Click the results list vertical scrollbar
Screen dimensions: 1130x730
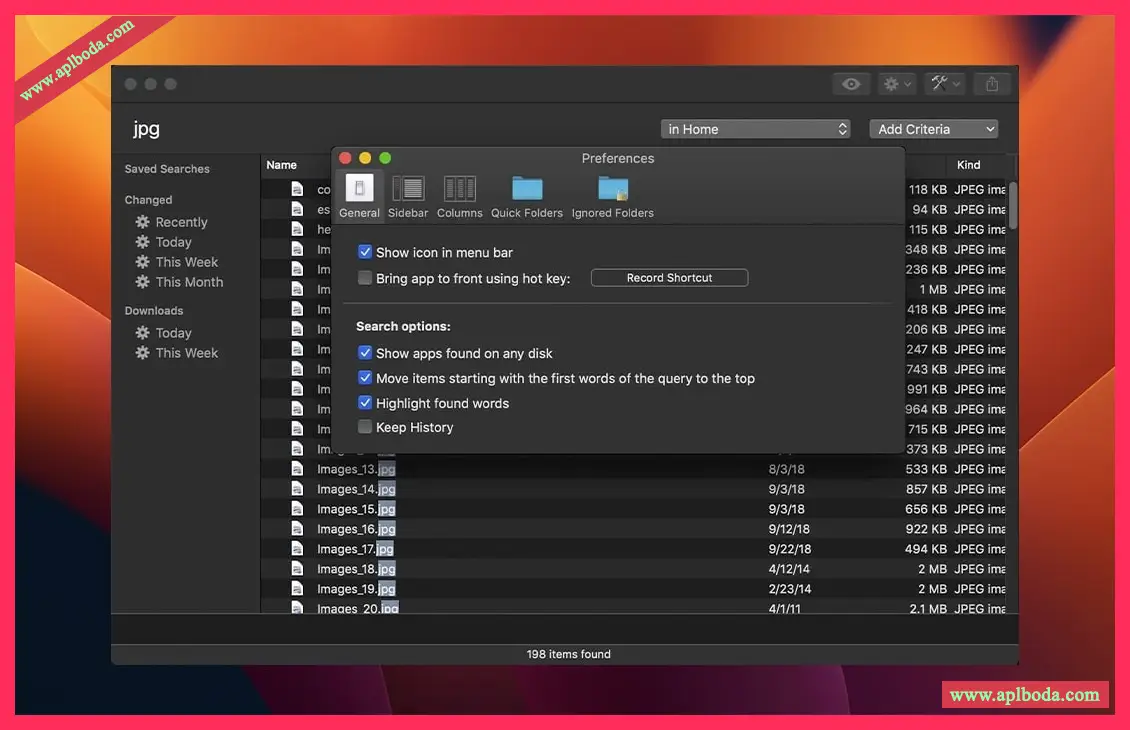pos(1013,205)
